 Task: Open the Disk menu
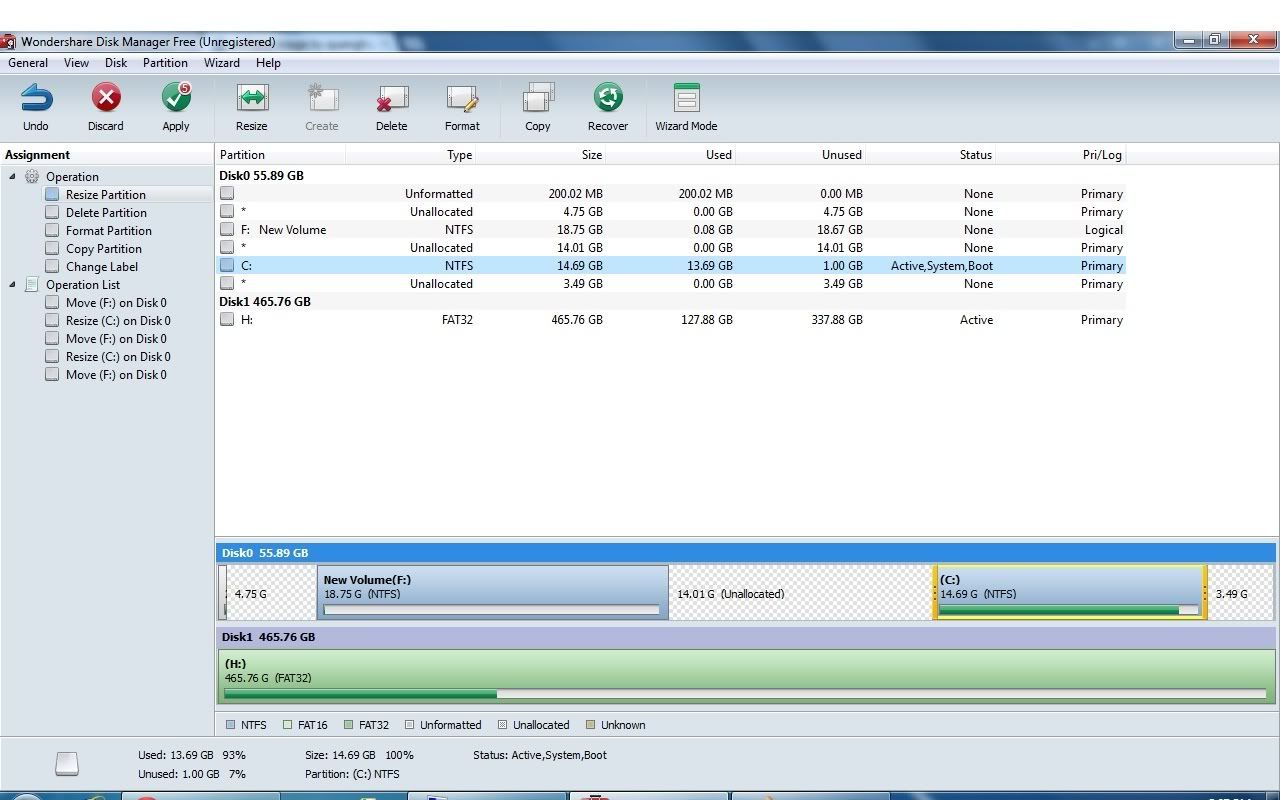tap(116, 63)
